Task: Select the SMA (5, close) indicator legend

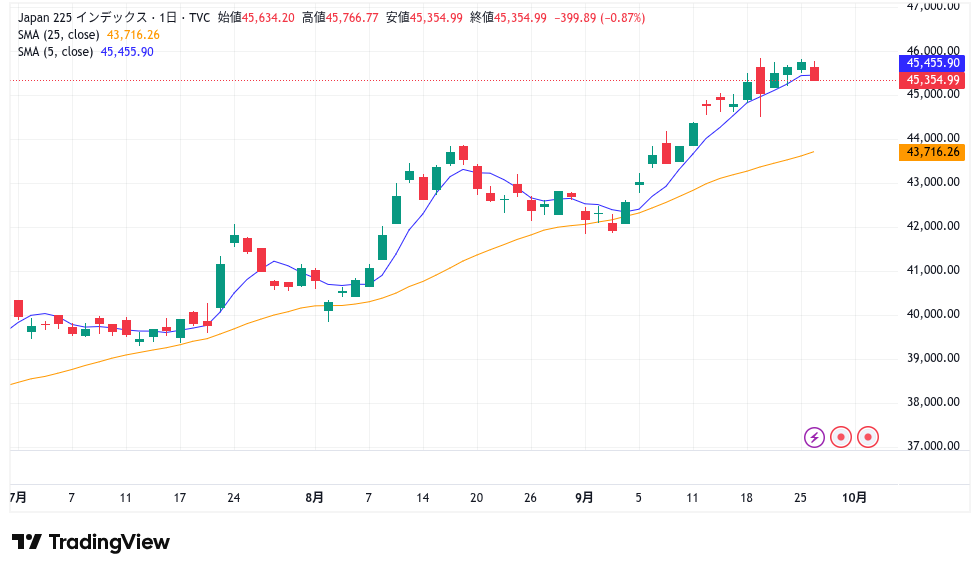Action: tap(53, 52)
